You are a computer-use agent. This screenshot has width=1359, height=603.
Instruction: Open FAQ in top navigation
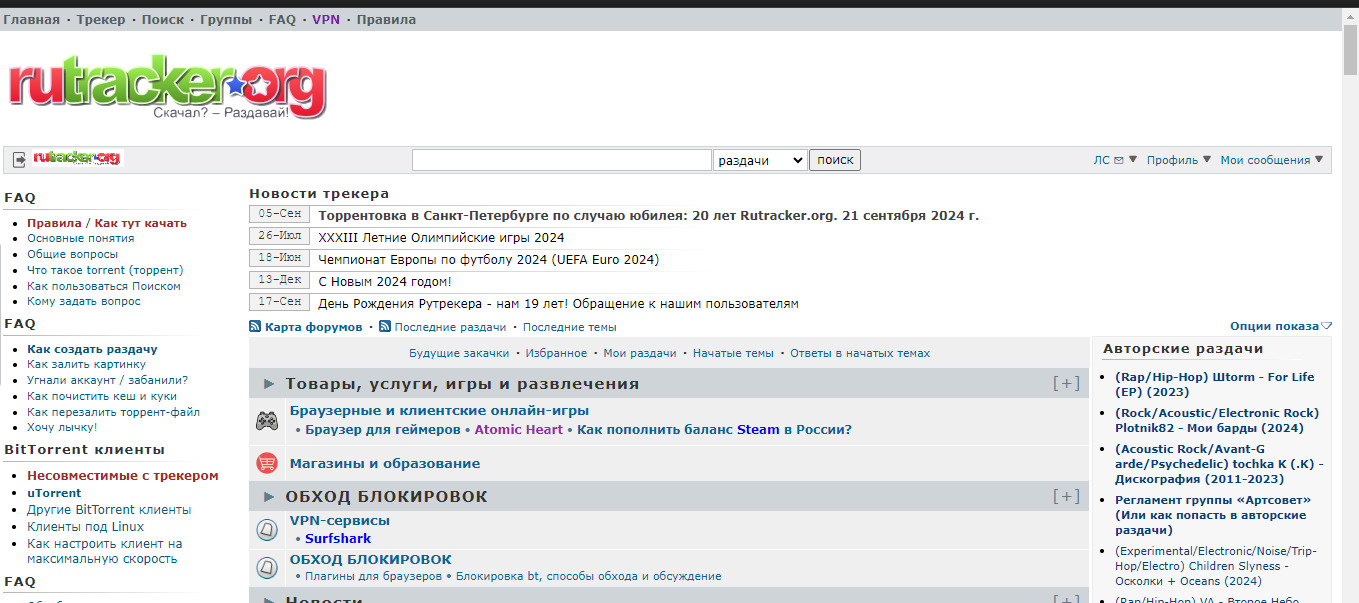[282, 19]
